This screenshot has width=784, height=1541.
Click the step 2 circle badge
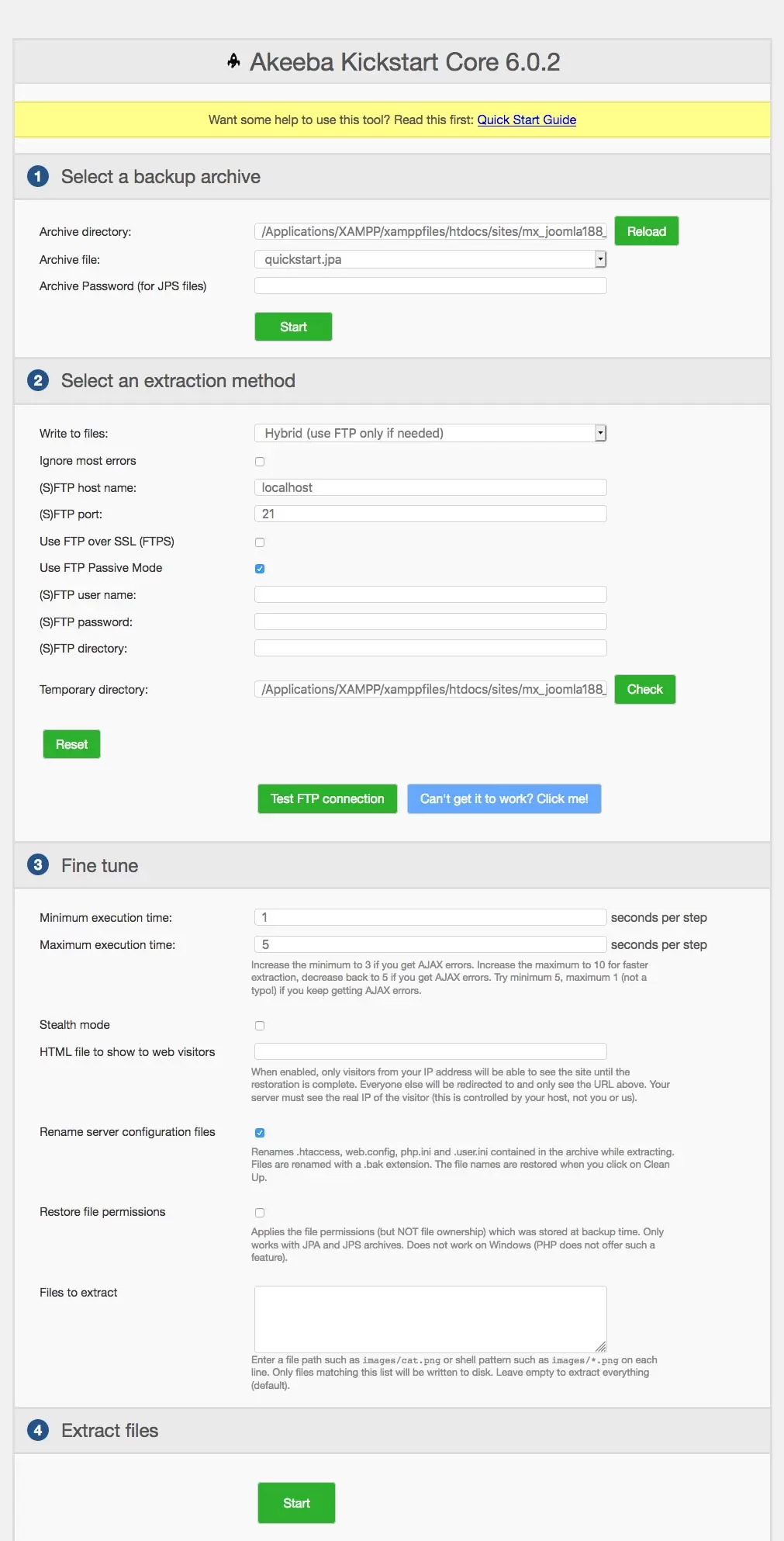tap(36, 381)
